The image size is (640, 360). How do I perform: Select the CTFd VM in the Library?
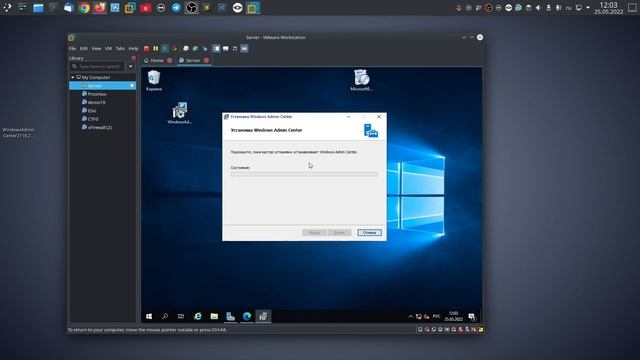93,119
